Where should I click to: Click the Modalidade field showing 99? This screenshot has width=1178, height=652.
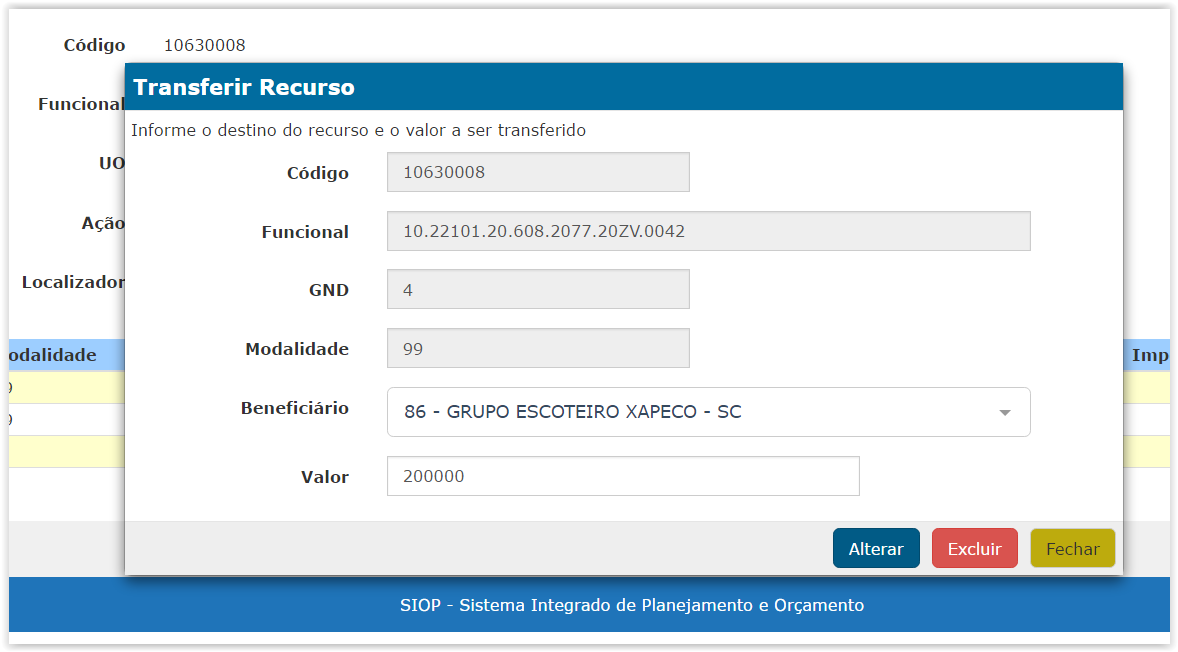pos(537,349)
